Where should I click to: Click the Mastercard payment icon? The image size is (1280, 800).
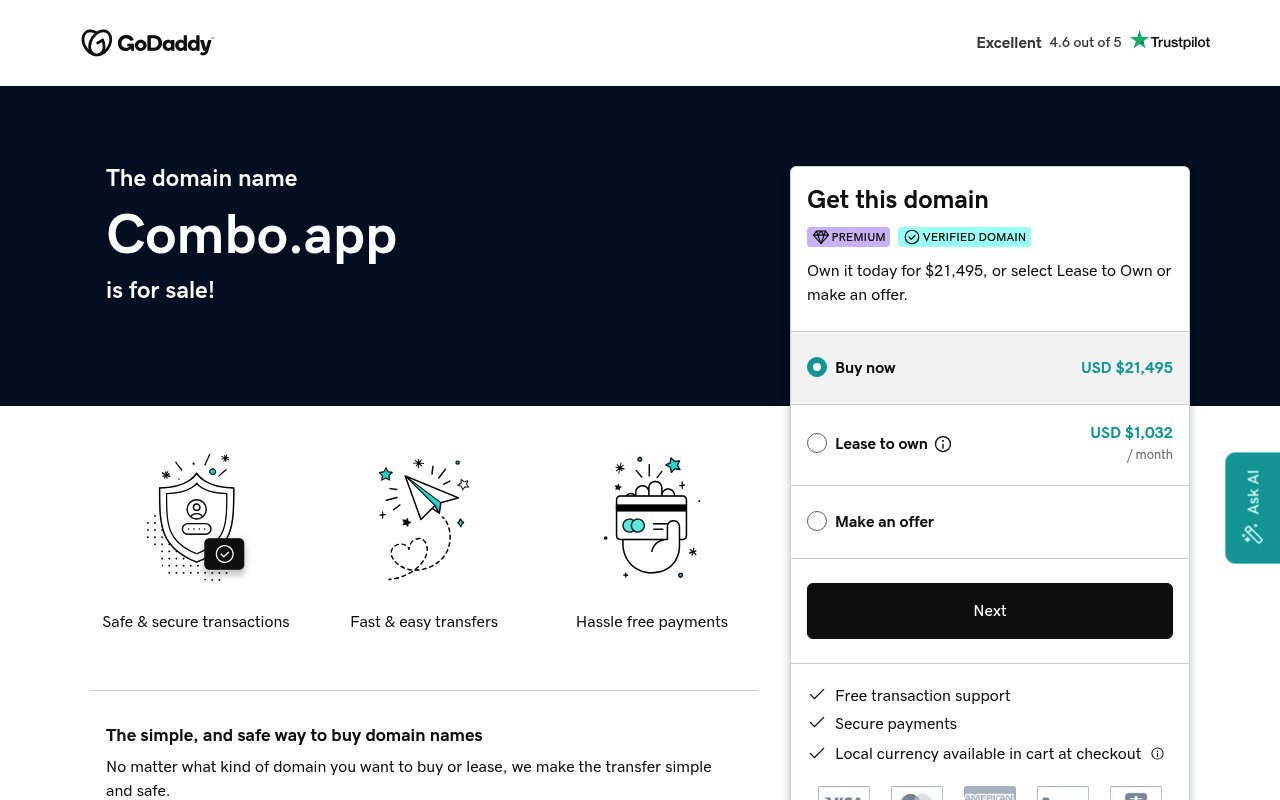917,793
